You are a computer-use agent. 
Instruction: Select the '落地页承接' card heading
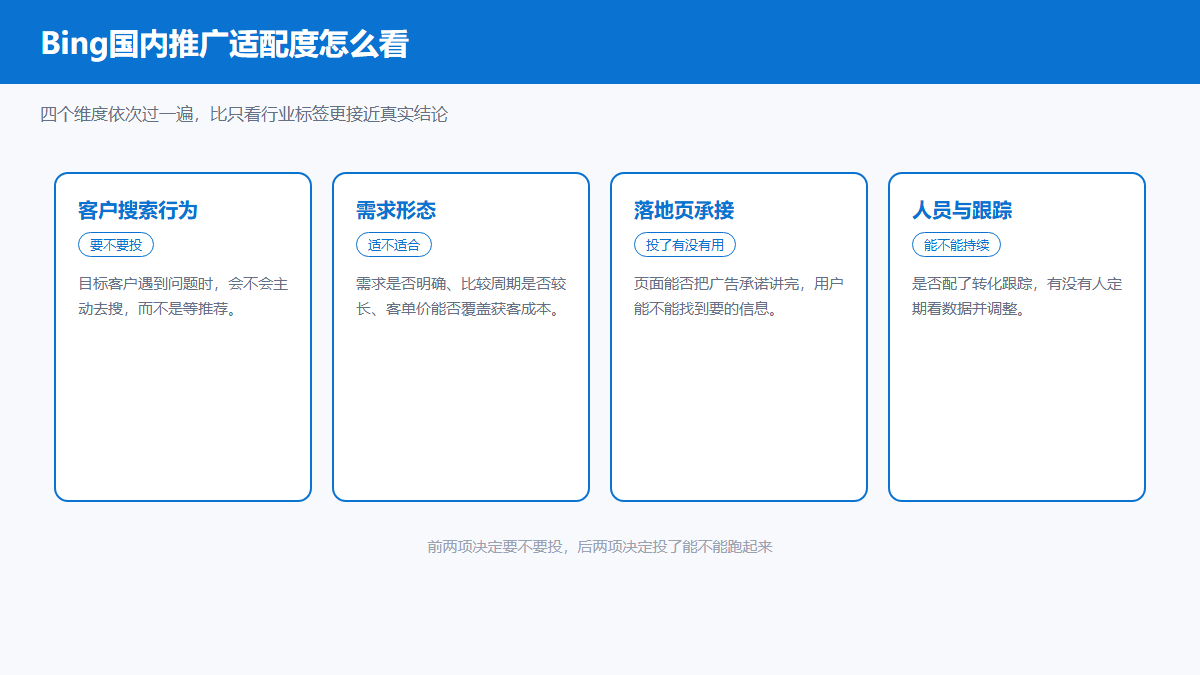(684, 210)
